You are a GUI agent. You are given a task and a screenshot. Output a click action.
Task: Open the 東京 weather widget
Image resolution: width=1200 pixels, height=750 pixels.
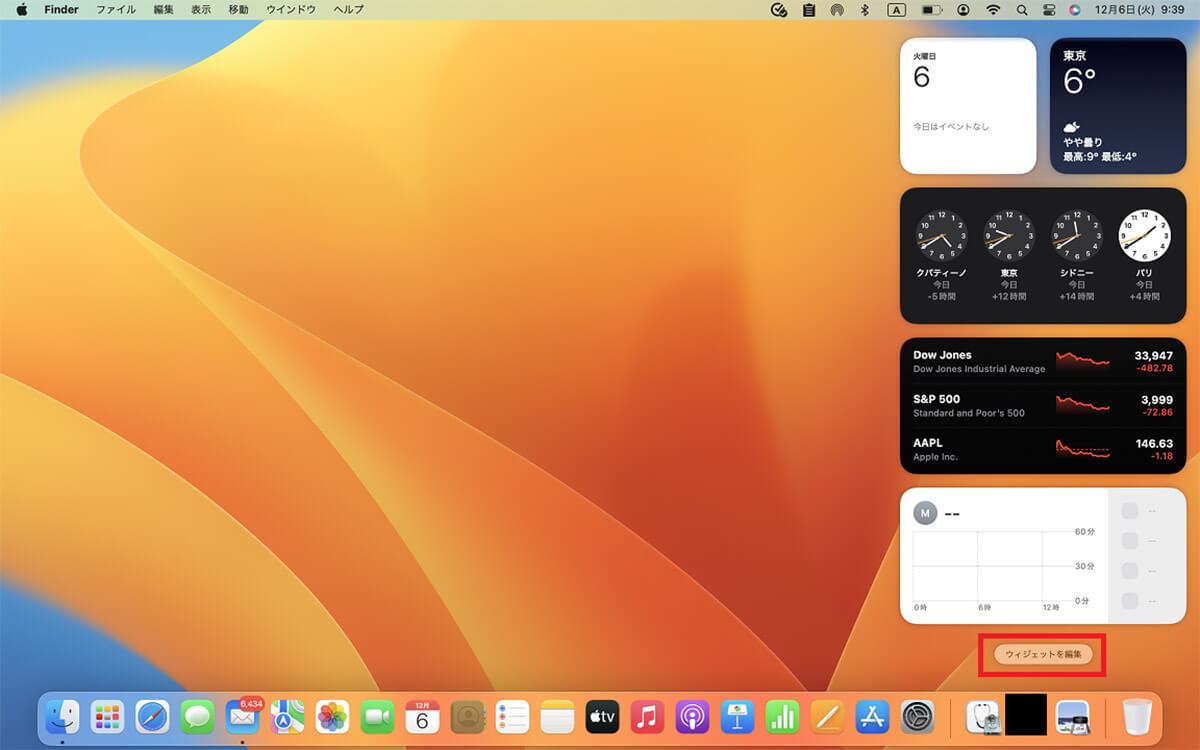(1118, 106)
